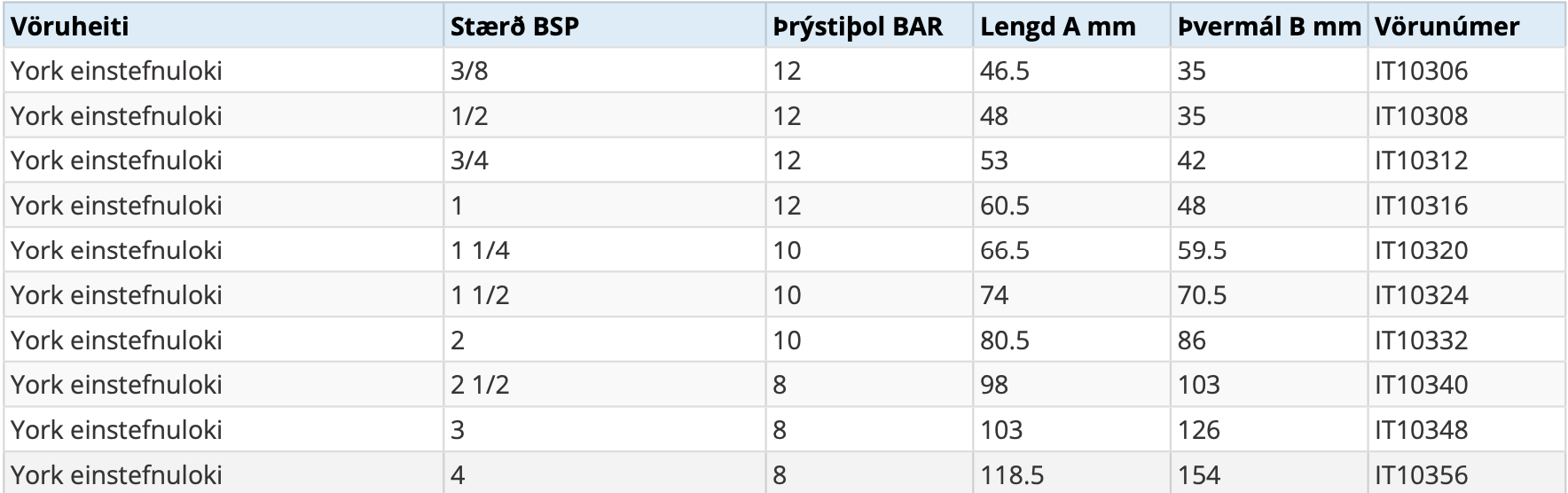Select the 59.5 diameter value cell
This screenshot has width=1568, height=493.
1202,250
